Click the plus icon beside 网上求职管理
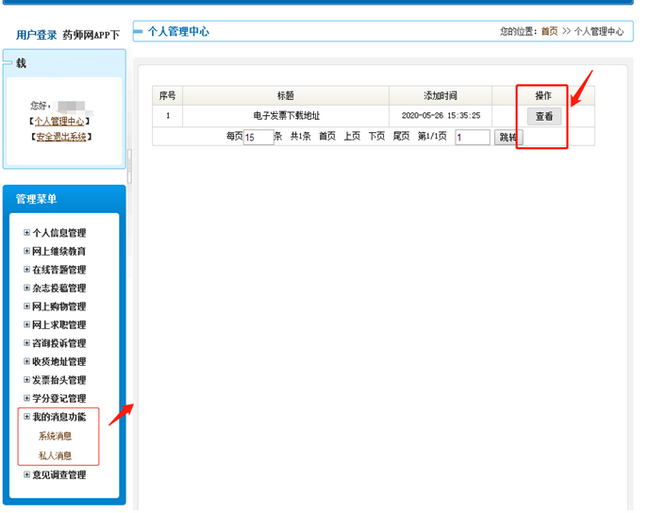This screenshot has width=650, height=513. coord(27,325)
